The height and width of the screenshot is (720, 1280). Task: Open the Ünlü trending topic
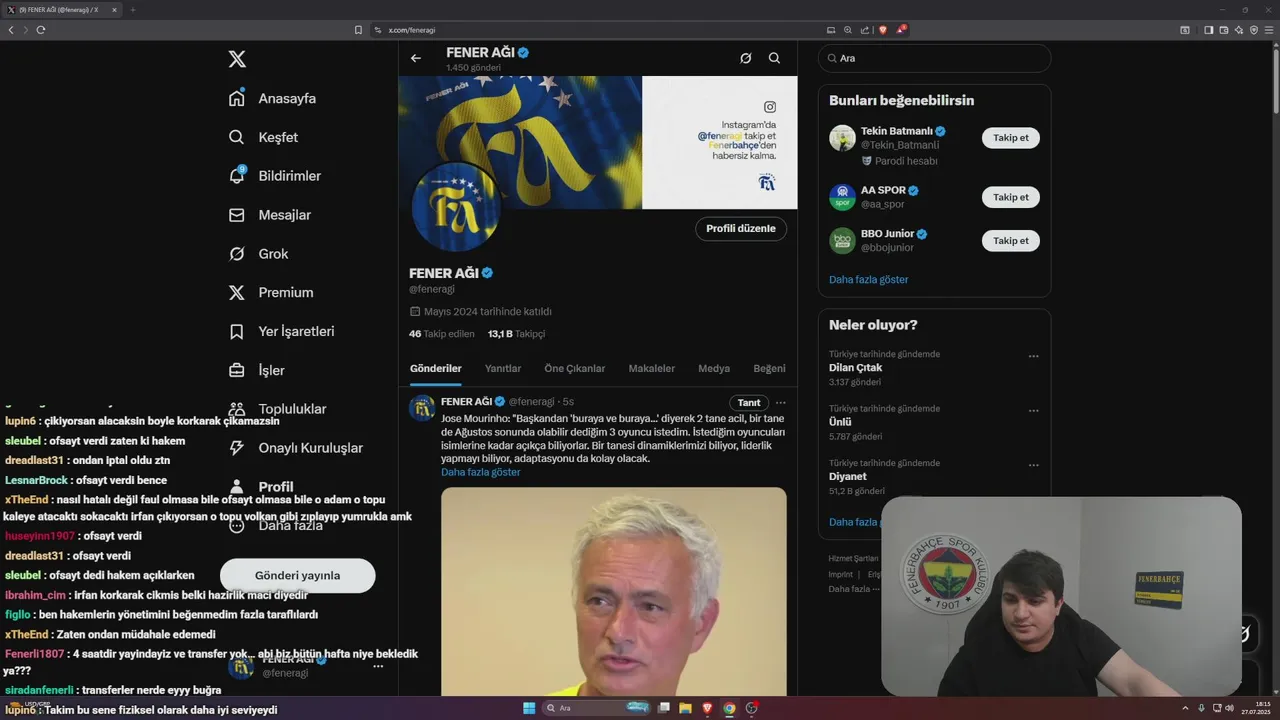841,422
